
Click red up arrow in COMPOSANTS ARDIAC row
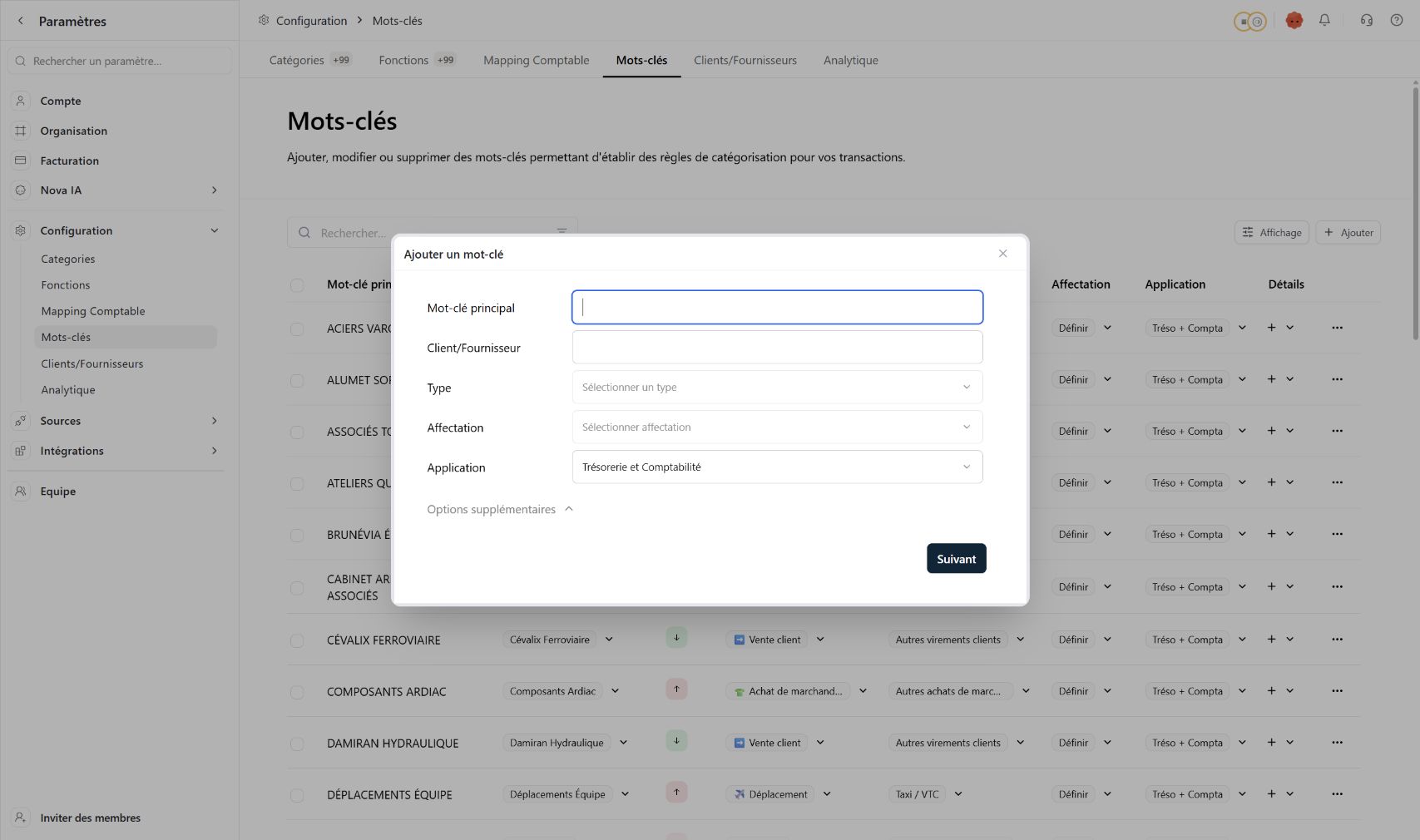pos(676,689)
